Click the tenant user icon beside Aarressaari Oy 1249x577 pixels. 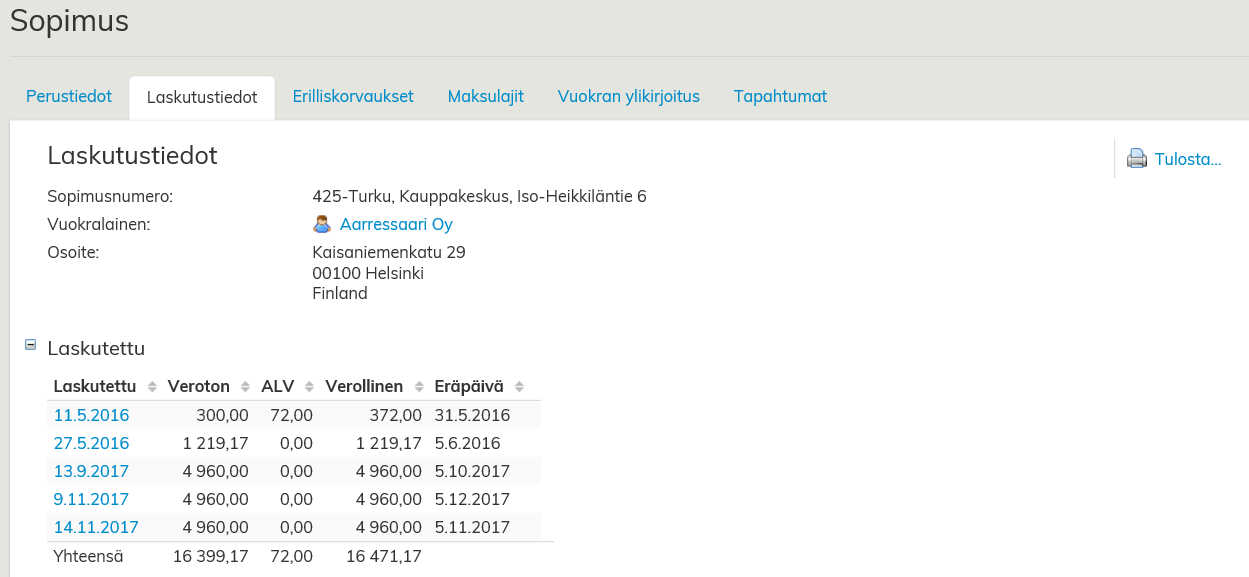click(322, 224)
